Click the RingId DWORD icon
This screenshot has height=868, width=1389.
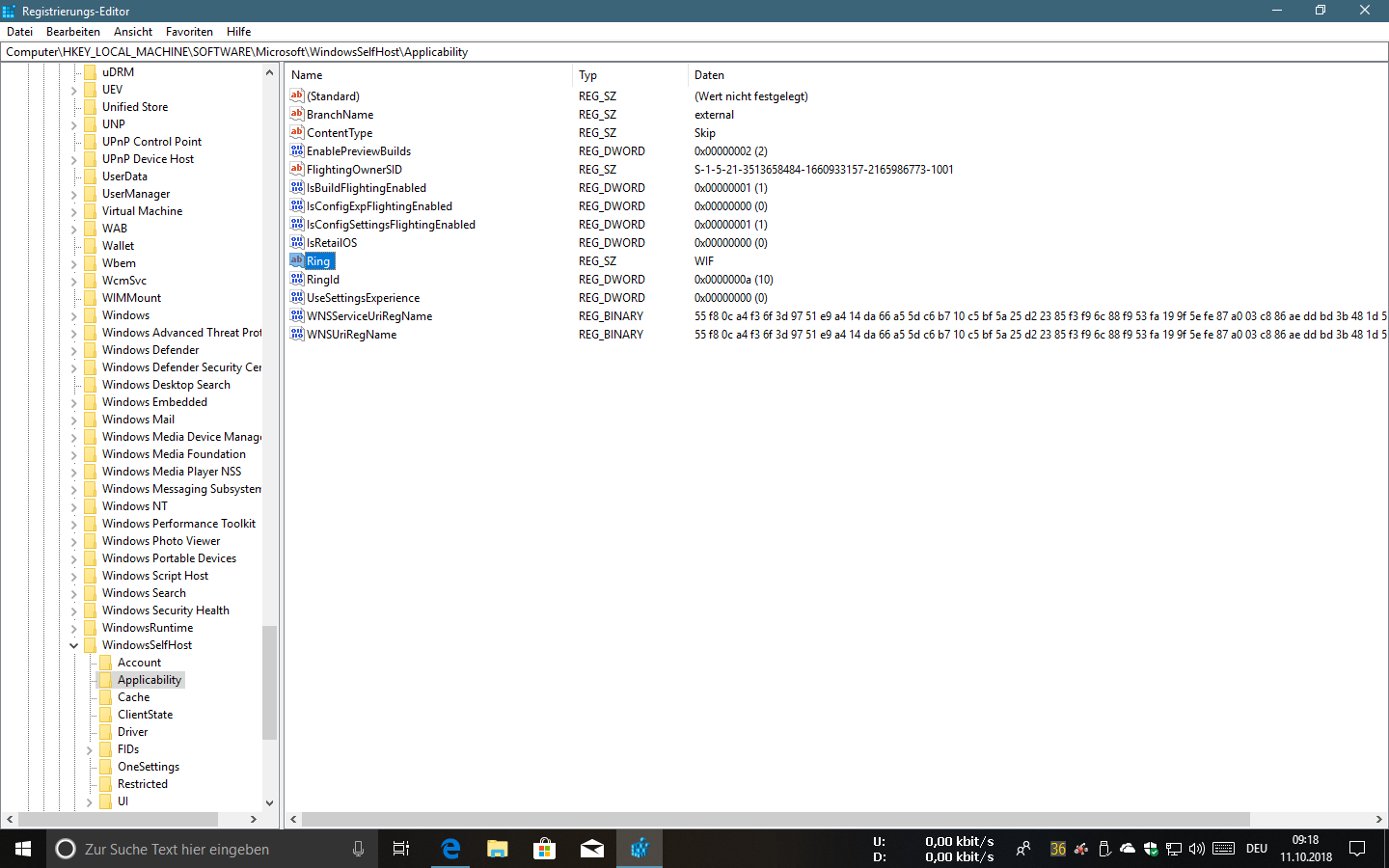pos(297,279)
